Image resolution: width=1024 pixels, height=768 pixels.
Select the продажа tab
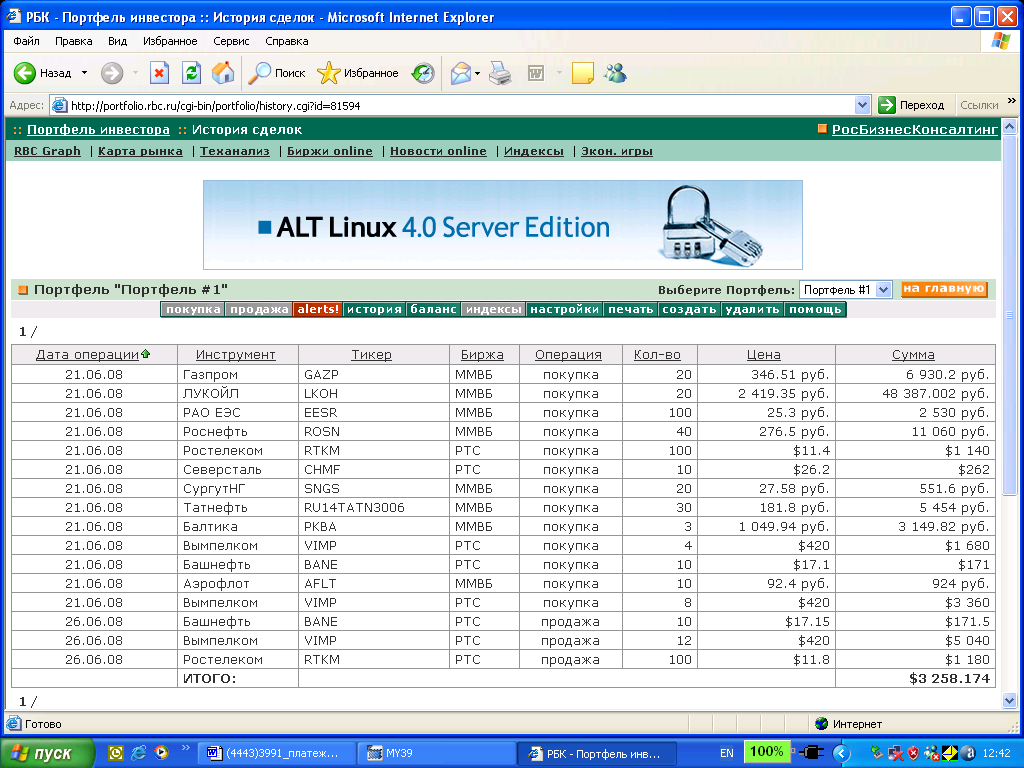point(259,310)
